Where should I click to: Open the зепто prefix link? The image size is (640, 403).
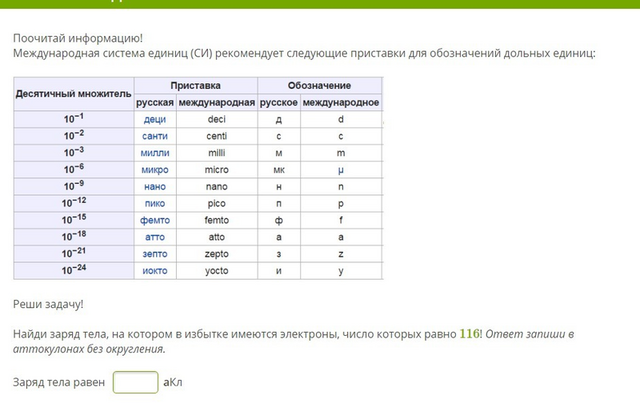[x=155, y=254]
